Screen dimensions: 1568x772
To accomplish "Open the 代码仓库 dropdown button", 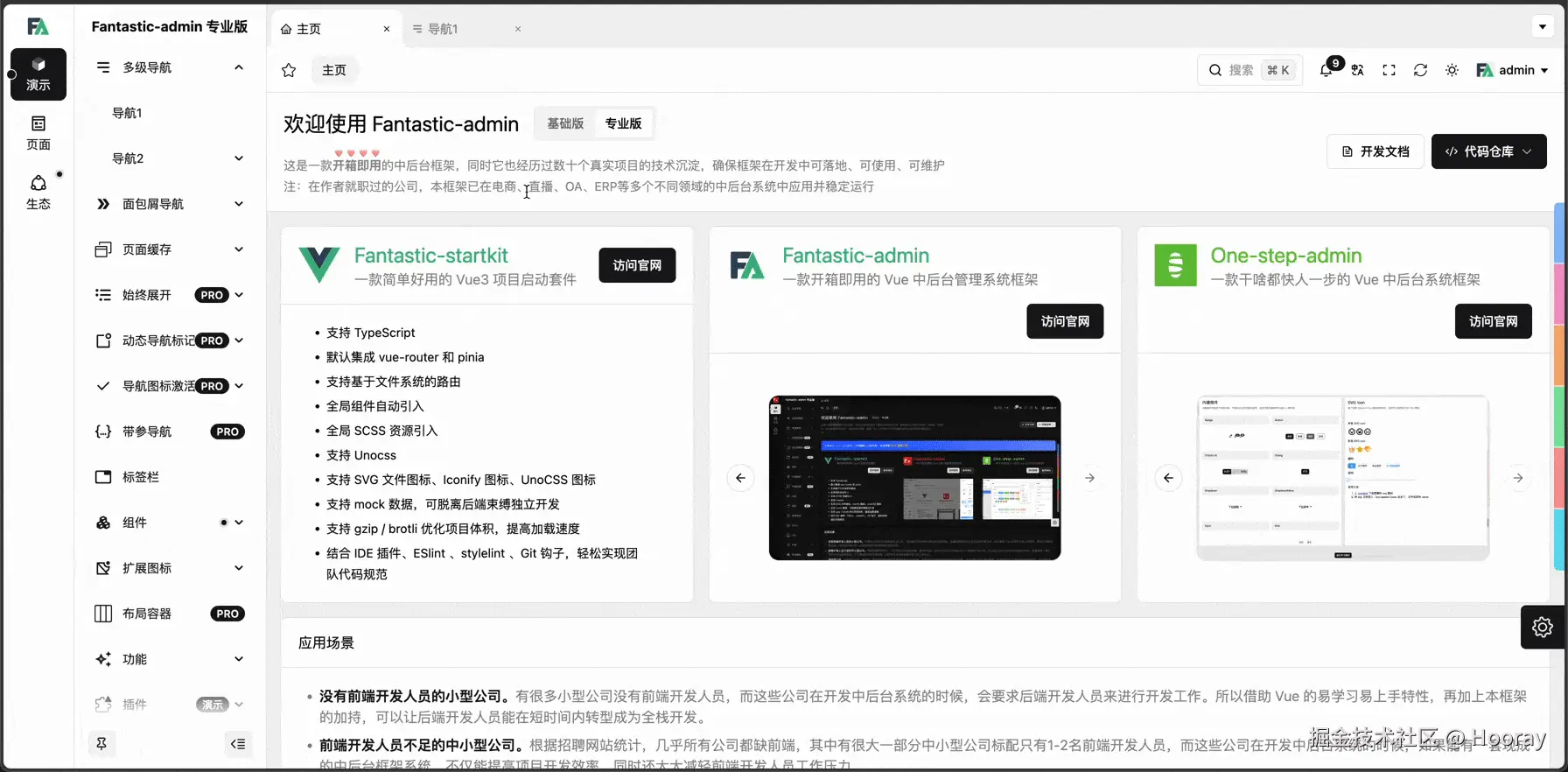I will pyautogui.click(x=1489, y=151).
